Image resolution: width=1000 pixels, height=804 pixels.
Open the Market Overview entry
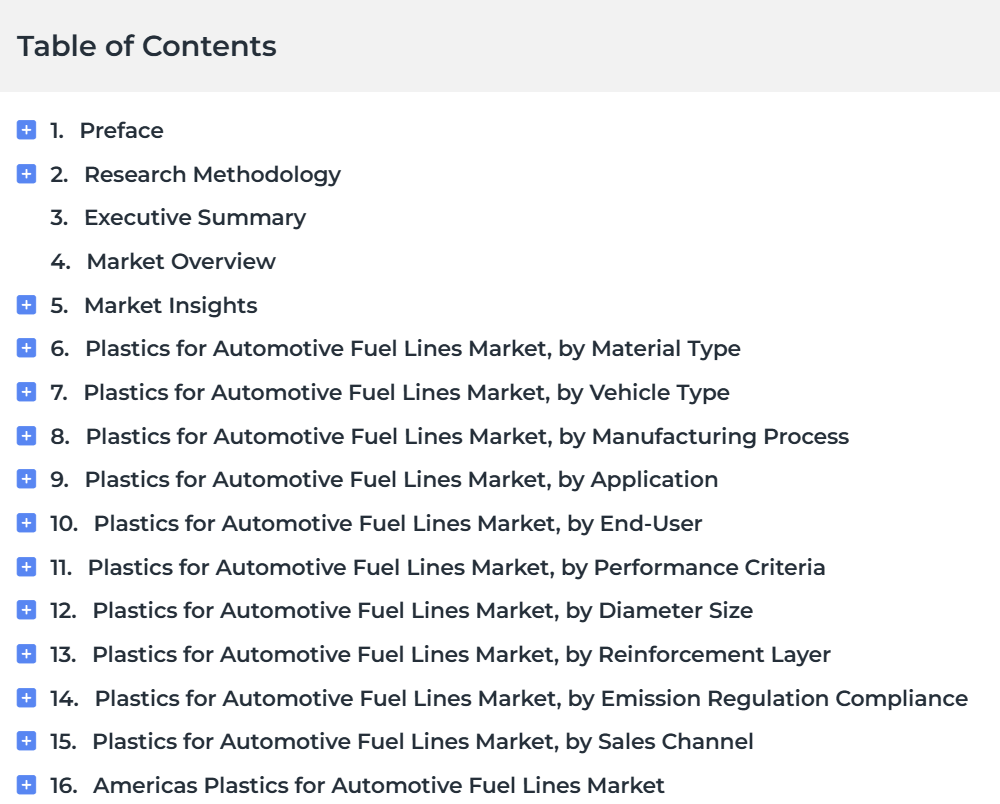(x=180, y=262)
